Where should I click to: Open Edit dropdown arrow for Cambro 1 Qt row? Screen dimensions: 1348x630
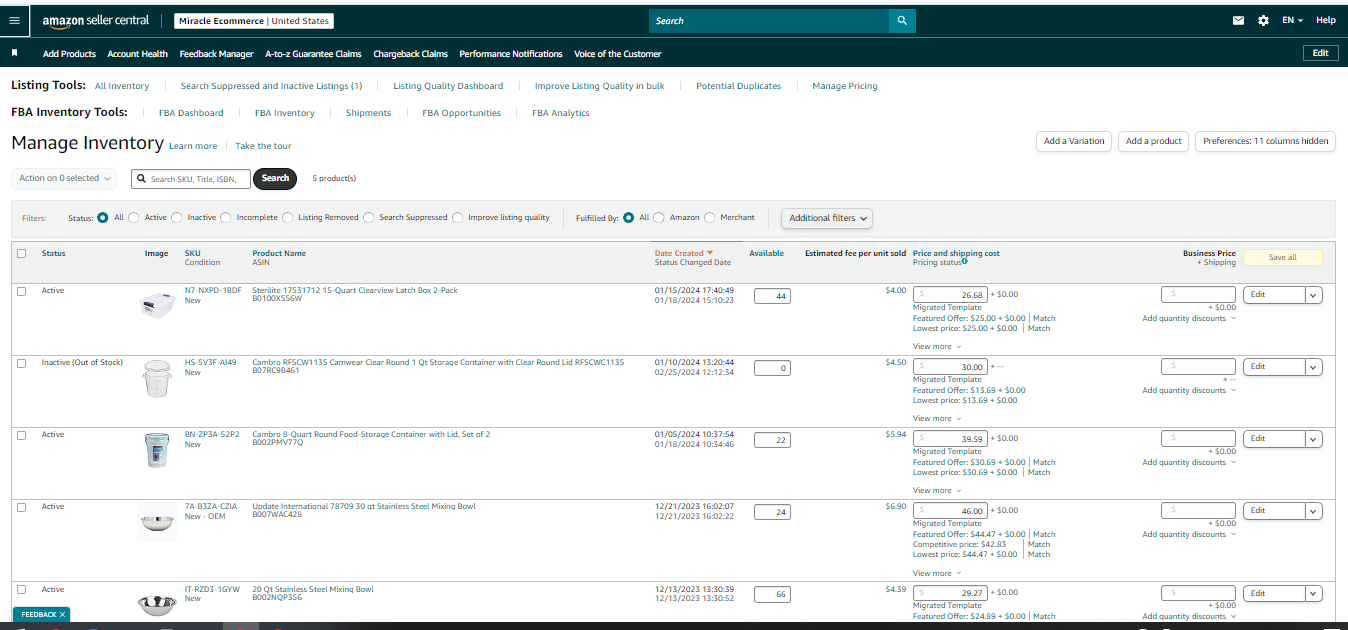tap(1314, 367)
